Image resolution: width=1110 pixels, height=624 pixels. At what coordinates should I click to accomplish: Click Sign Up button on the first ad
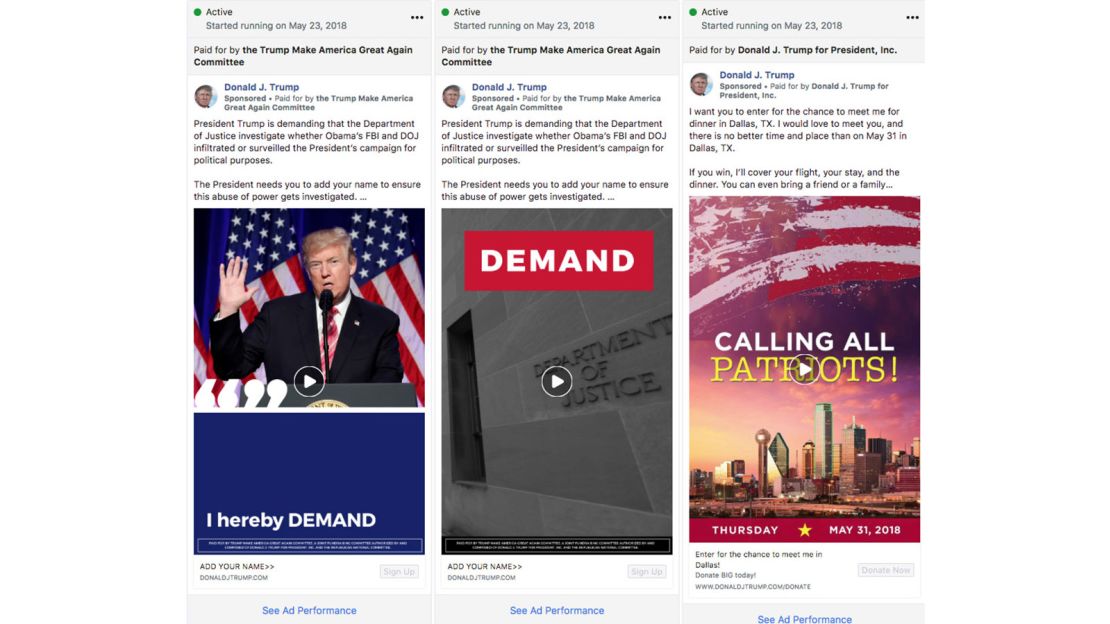(x=399, y=572)
